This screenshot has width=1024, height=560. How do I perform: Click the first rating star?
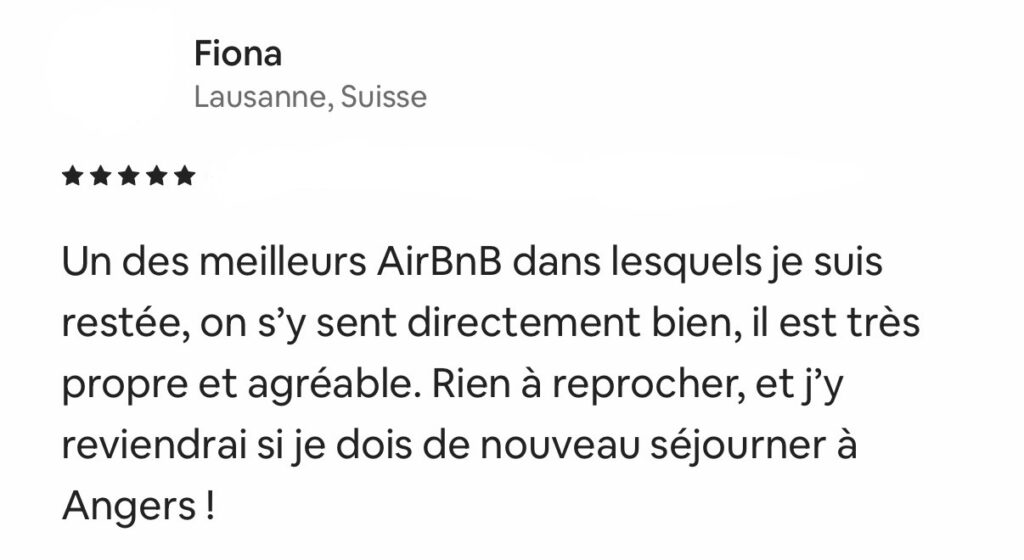(72, 177)
